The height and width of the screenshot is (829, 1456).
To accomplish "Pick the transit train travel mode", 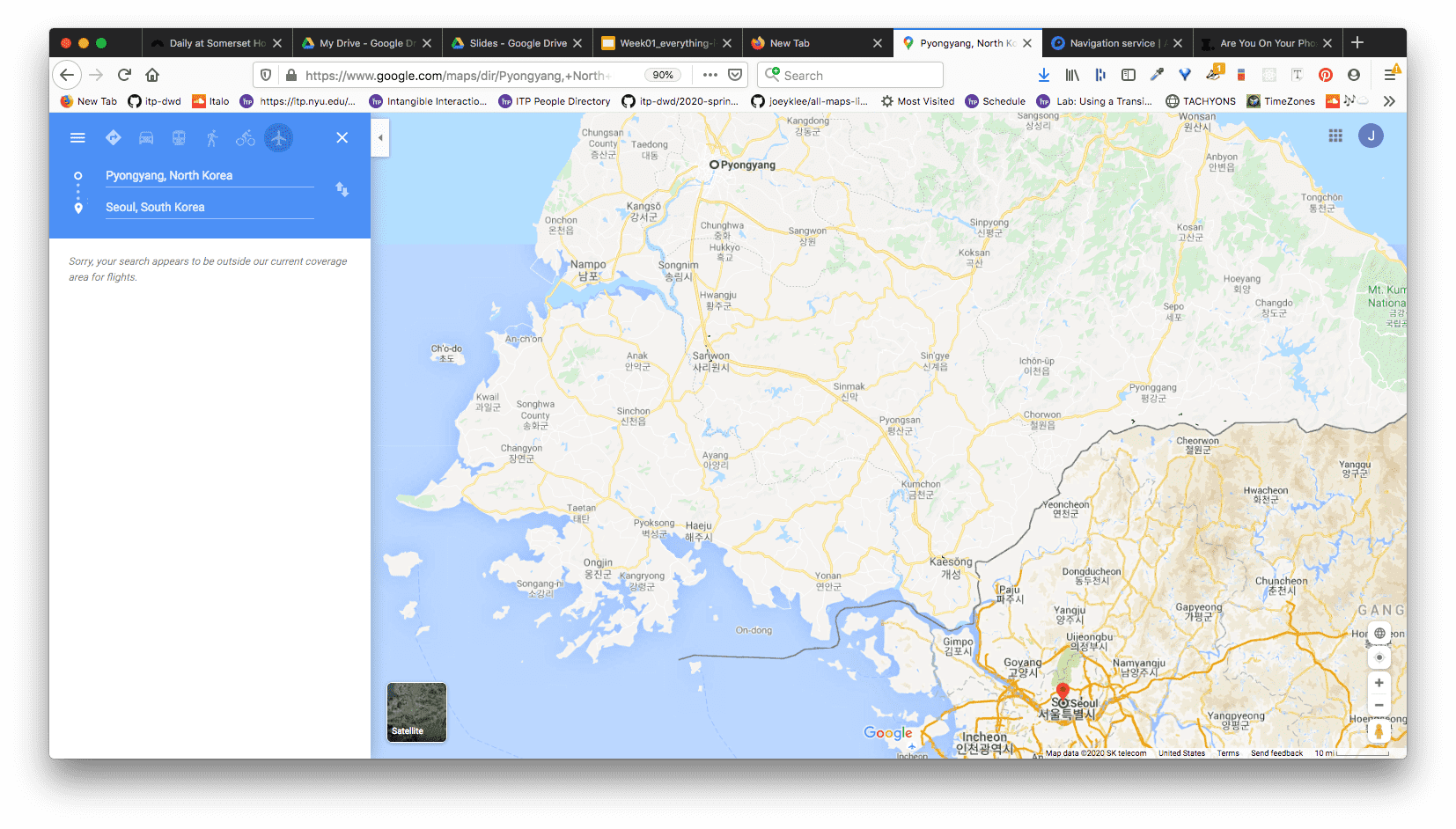I will [x=179, y=138].
